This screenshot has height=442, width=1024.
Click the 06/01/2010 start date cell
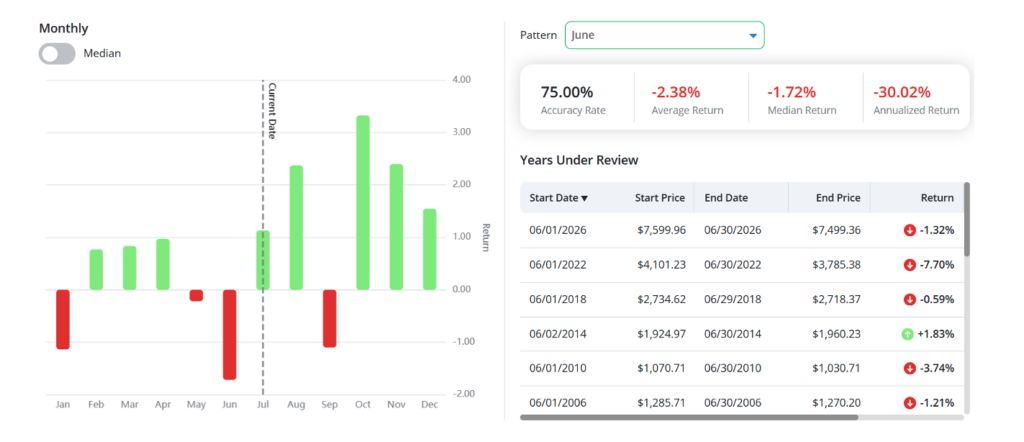(x=558, y=368)
